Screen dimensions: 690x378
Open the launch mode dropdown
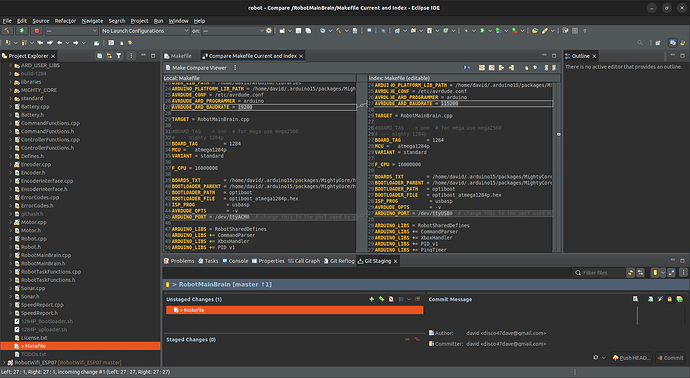(x=71, y=31)
